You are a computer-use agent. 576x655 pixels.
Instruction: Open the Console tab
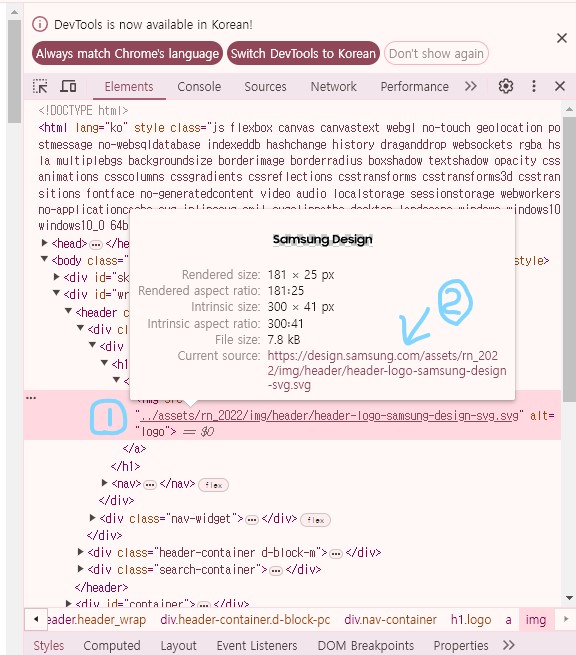pos(199,86)
